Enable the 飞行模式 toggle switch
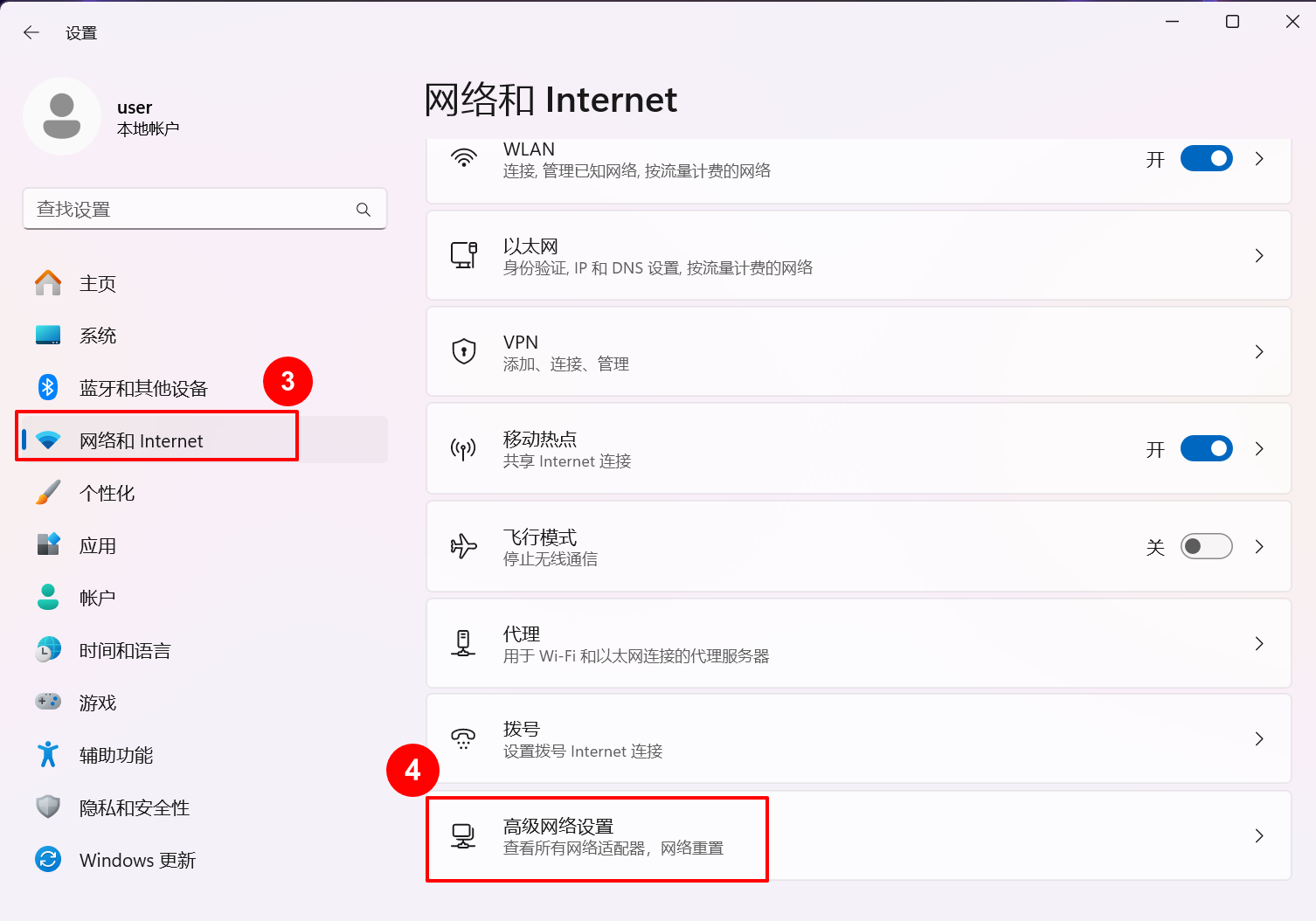 [x=1206, y=546]
